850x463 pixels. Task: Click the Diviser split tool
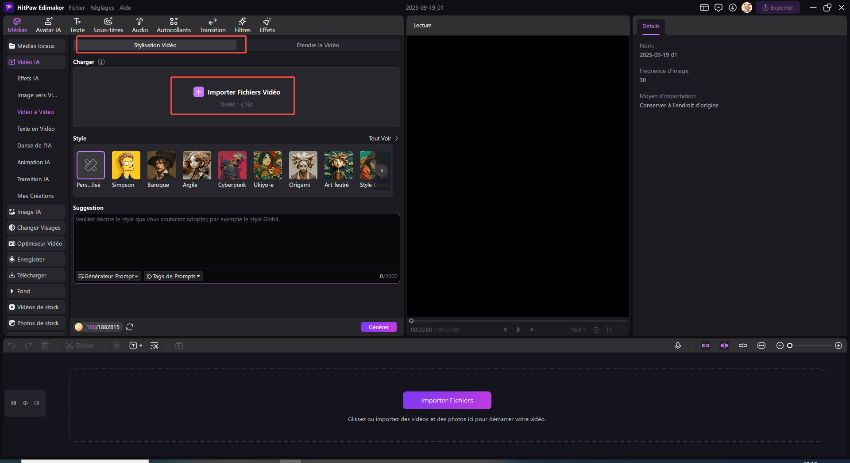coord(80,345)
